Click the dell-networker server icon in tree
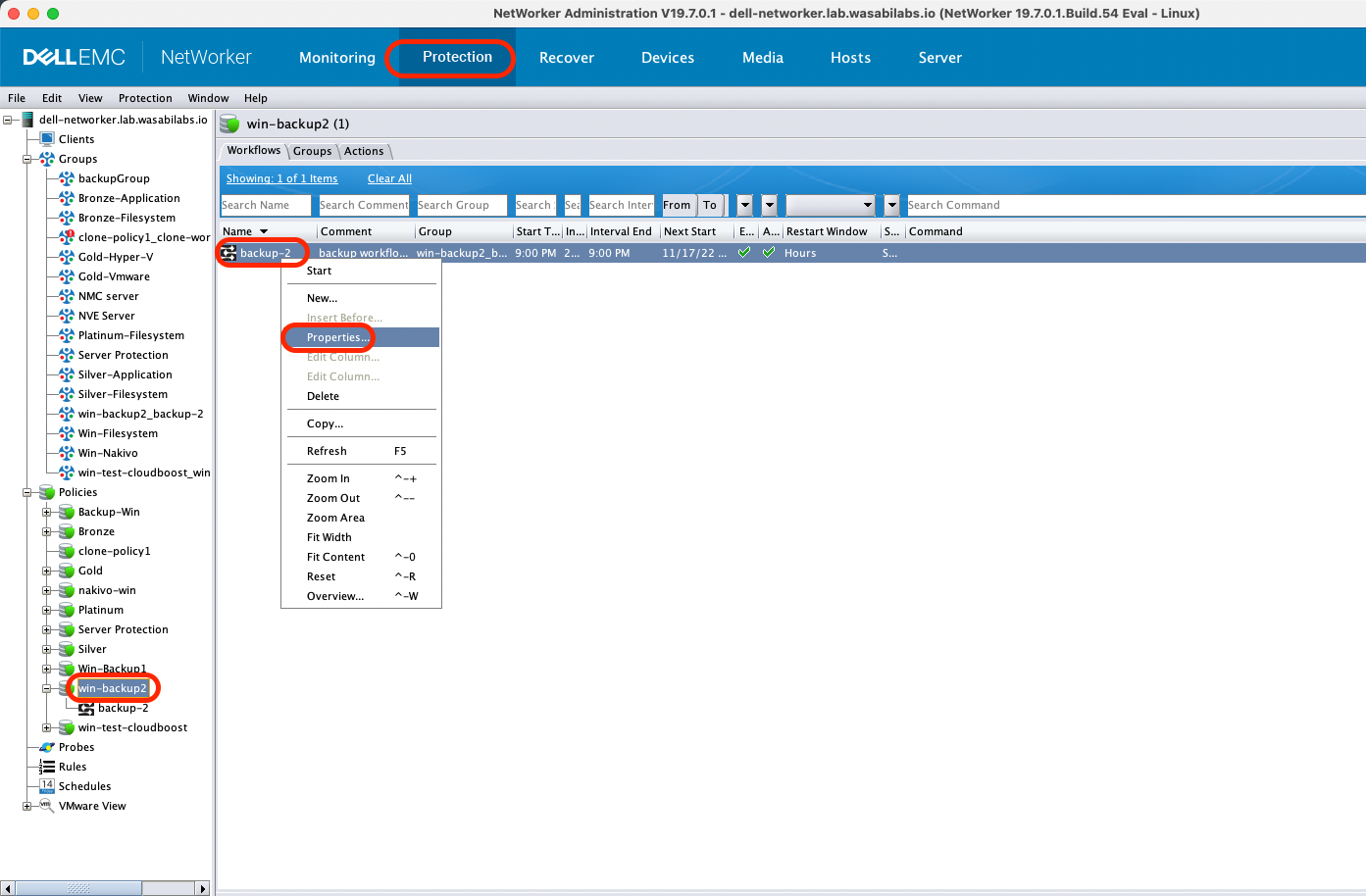Image resolution: width=1366 pixels, height=896 pixels. point(27,120)
